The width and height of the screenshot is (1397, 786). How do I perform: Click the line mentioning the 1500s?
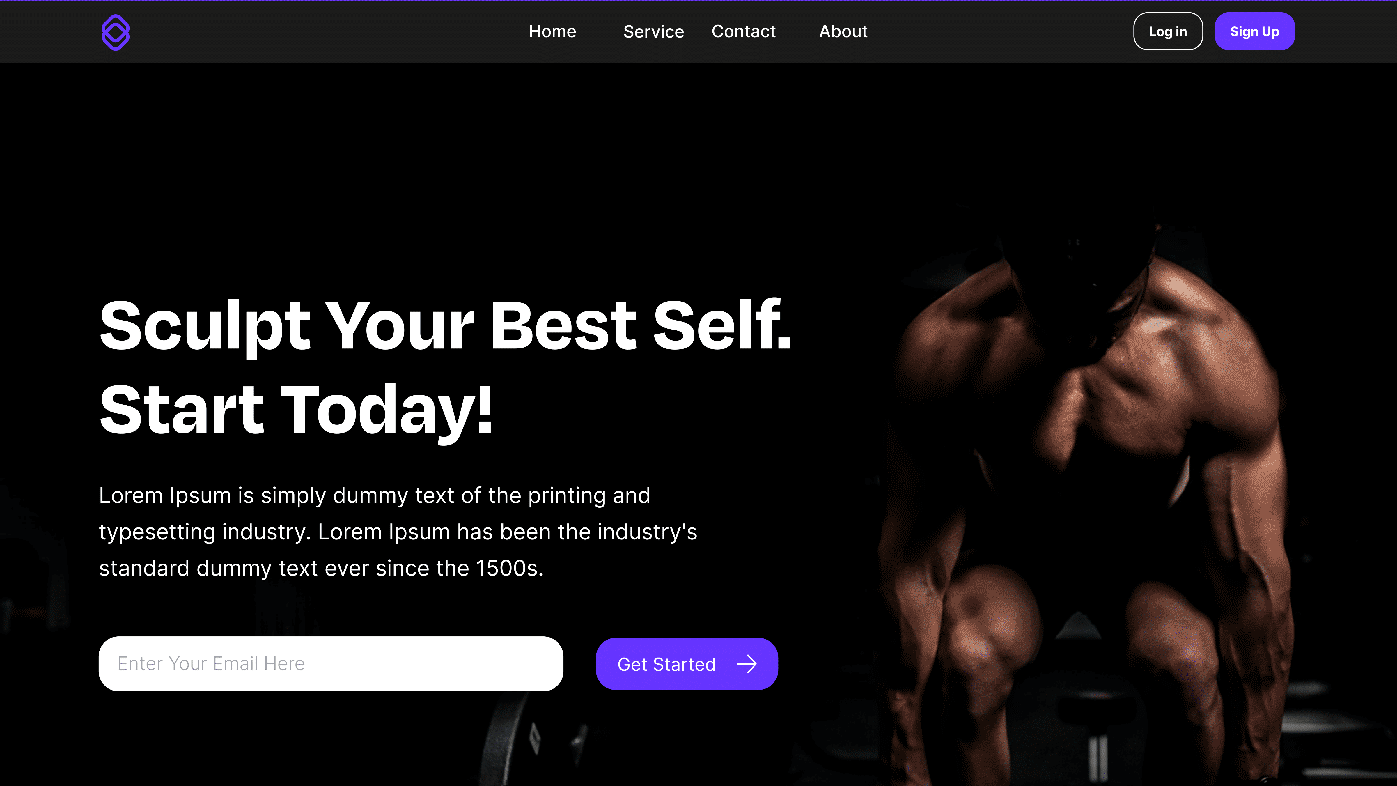(x=321, y=569)
